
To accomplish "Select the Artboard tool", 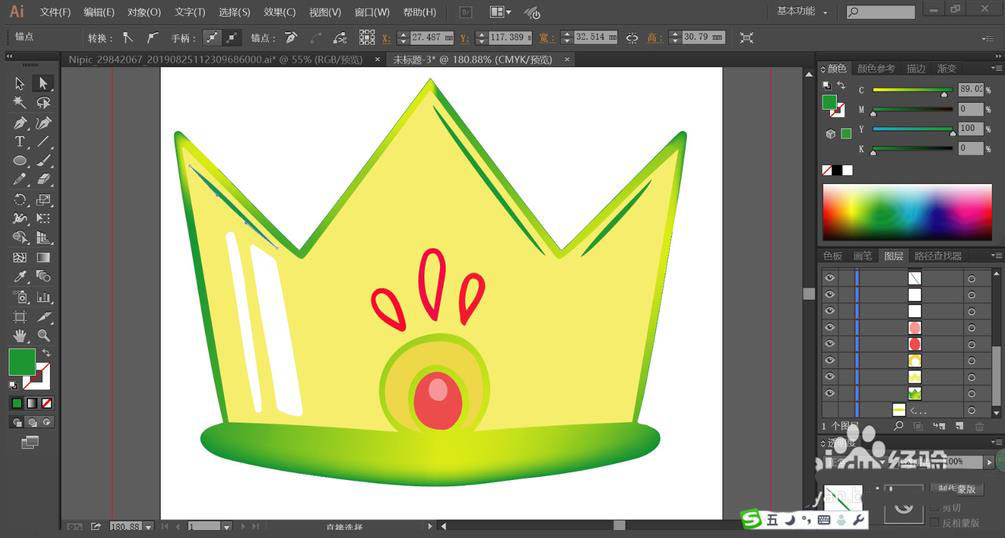I will click(20, 316).
